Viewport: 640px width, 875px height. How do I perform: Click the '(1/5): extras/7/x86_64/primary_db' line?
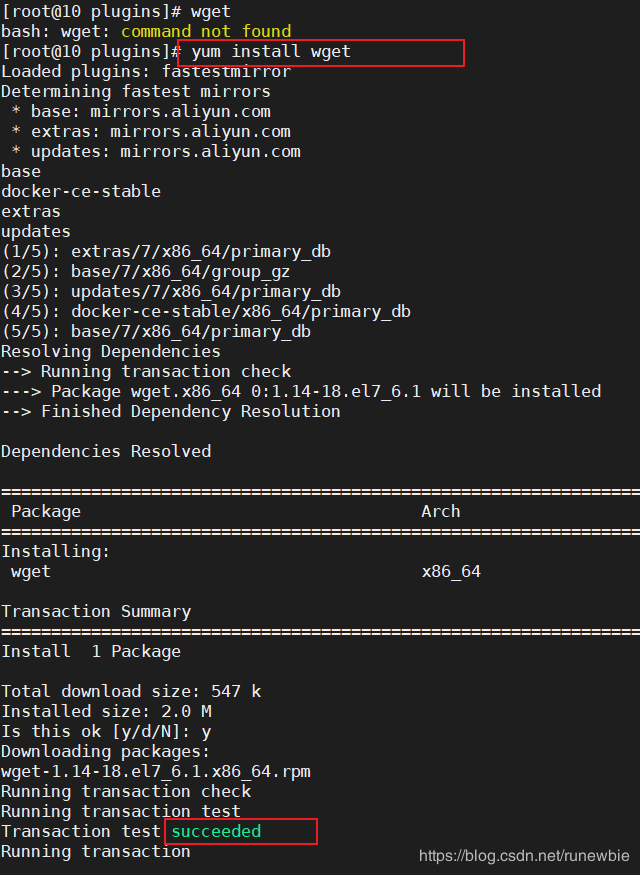click(x=166, y=252)
